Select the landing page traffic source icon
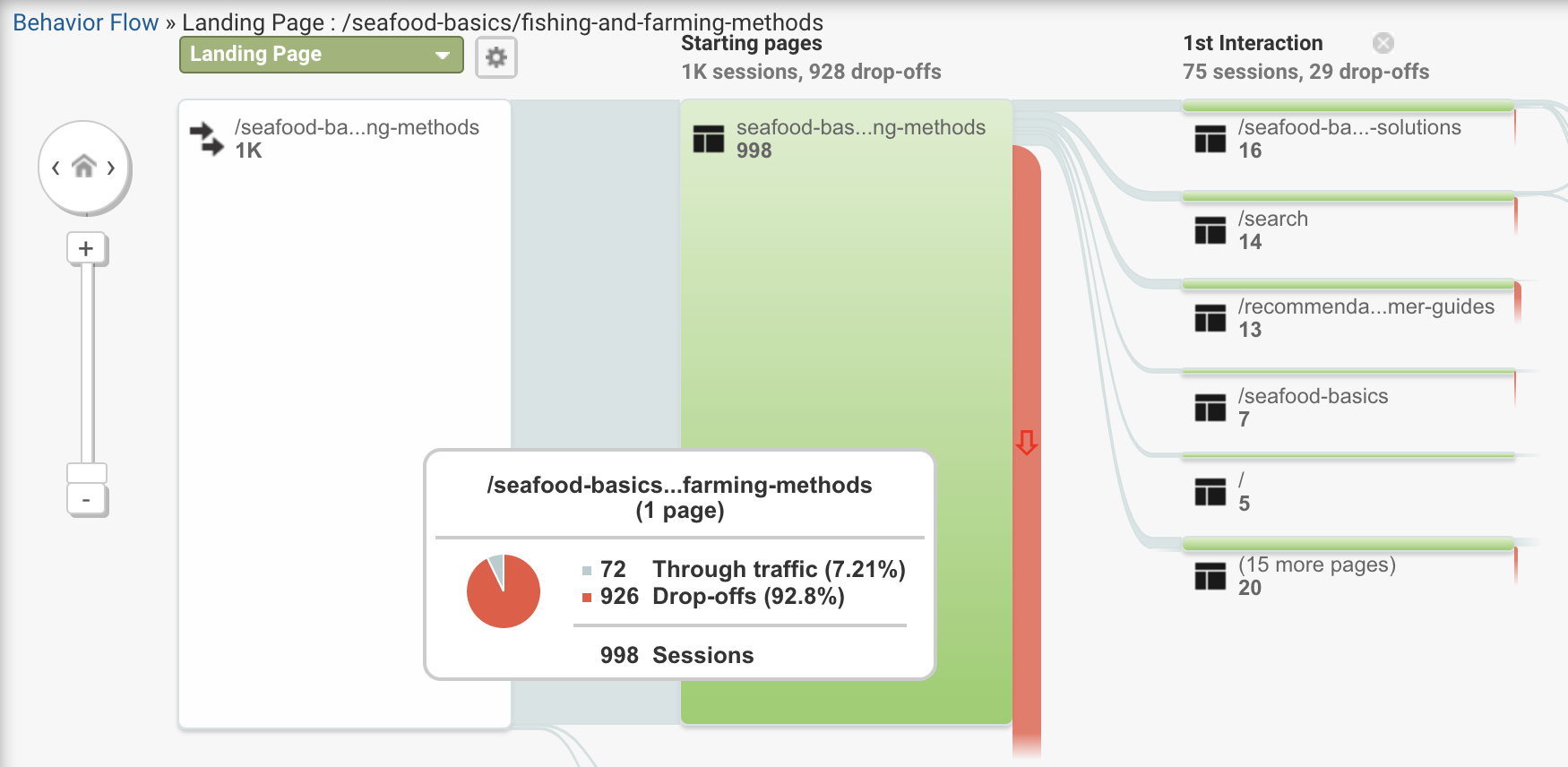Image resolution: width=1568 pixels, height=767 pixels. (207, 139)
